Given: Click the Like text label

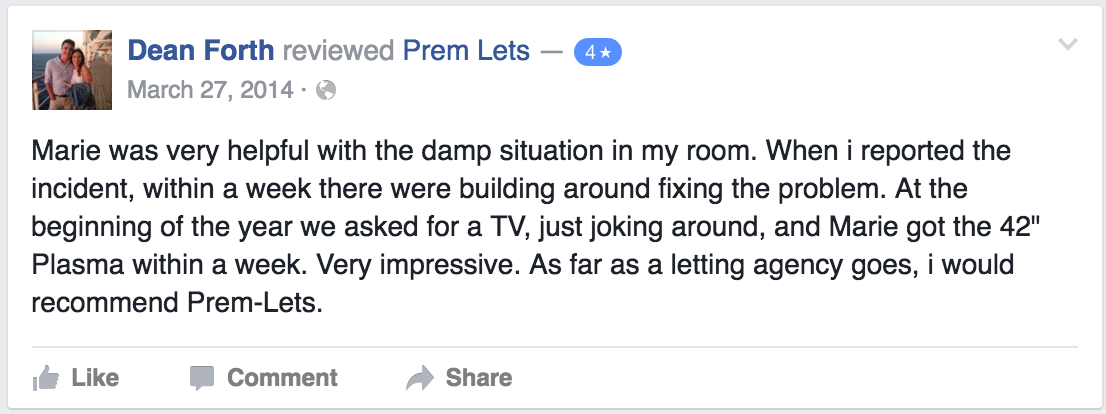Looking at the screenshot, I should coord(95,378).
